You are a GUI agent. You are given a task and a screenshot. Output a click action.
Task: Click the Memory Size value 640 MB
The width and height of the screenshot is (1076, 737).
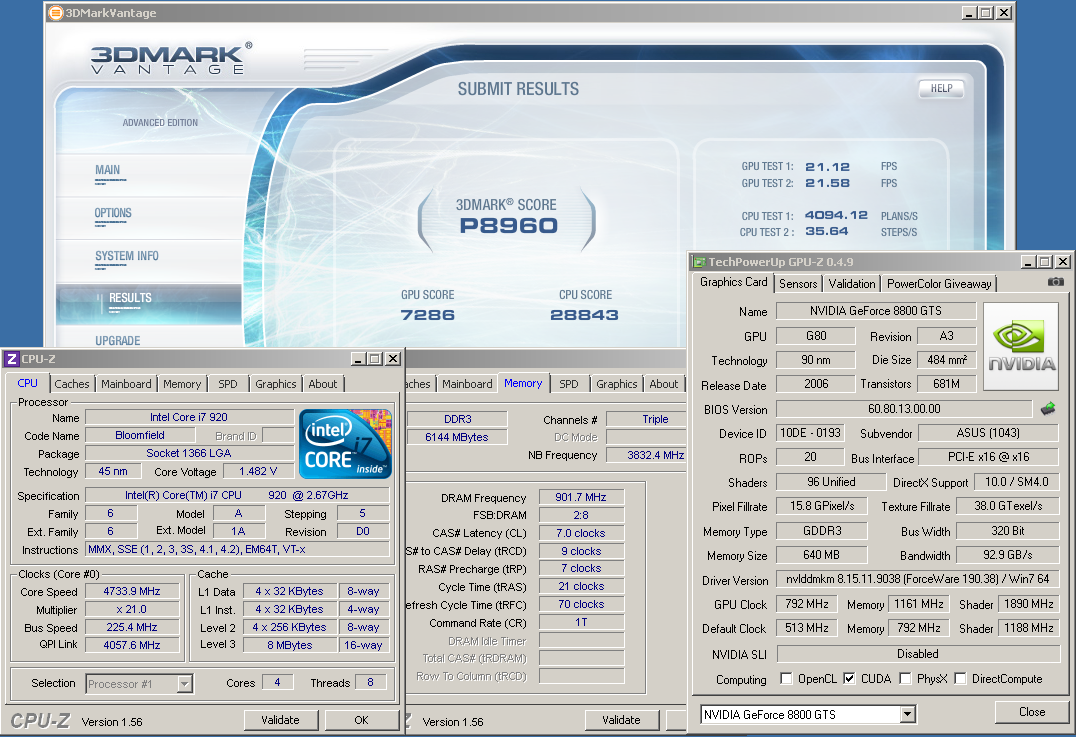click(821, 555)
